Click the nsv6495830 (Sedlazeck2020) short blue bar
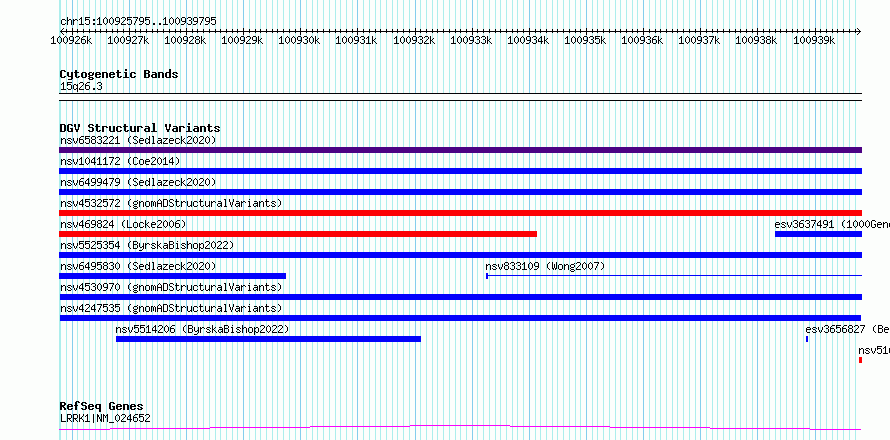The height and width of the screenshot is (440, 890). [173, 276]
